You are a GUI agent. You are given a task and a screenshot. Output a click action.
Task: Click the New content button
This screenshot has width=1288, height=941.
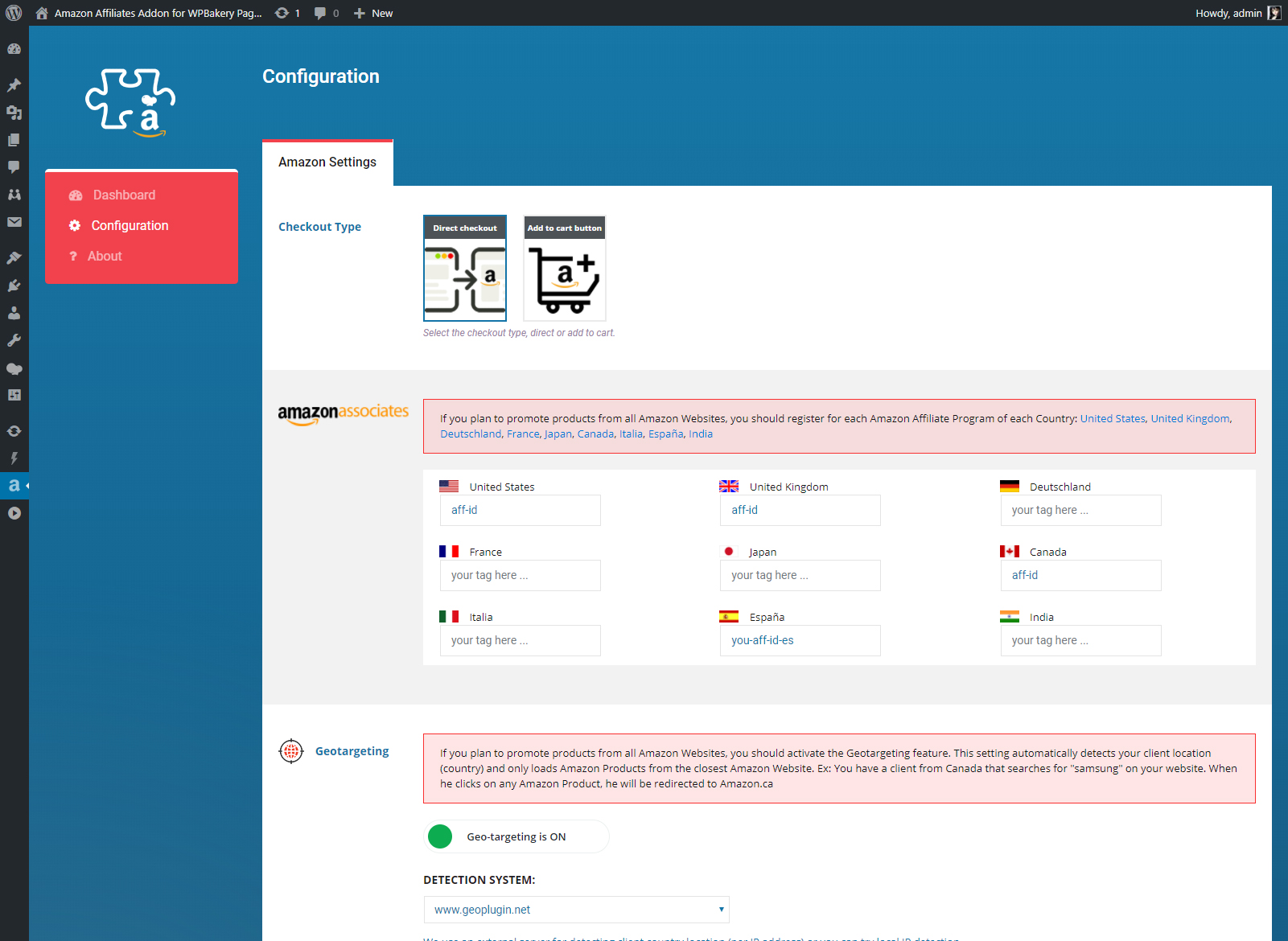point(373,13)
